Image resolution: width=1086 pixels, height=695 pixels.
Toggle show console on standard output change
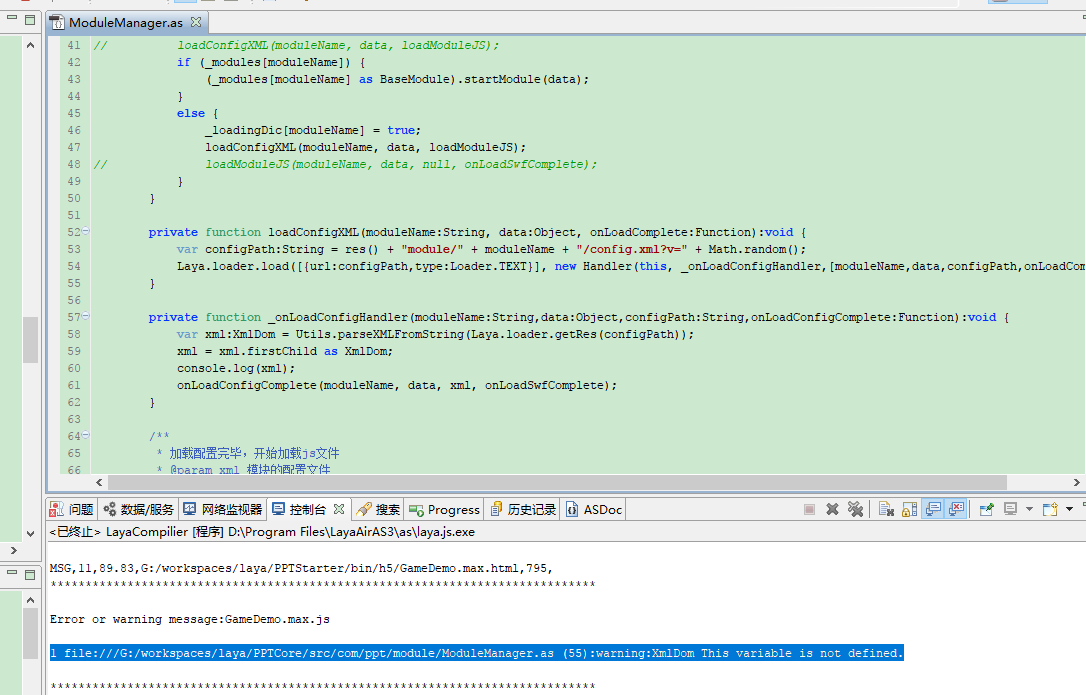click(x=932, y=509)
